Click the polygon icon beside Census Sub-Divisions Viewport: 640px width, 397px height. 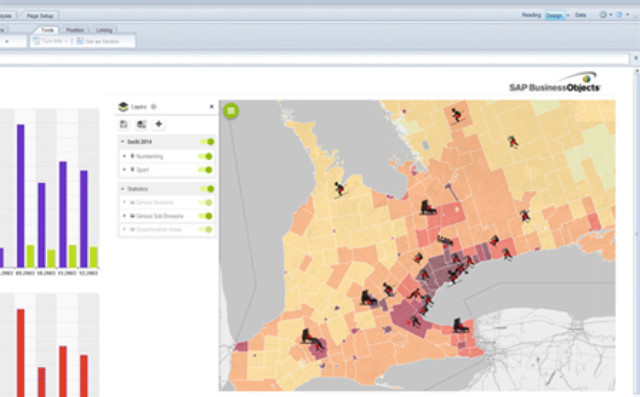click(x=132, y=216)
